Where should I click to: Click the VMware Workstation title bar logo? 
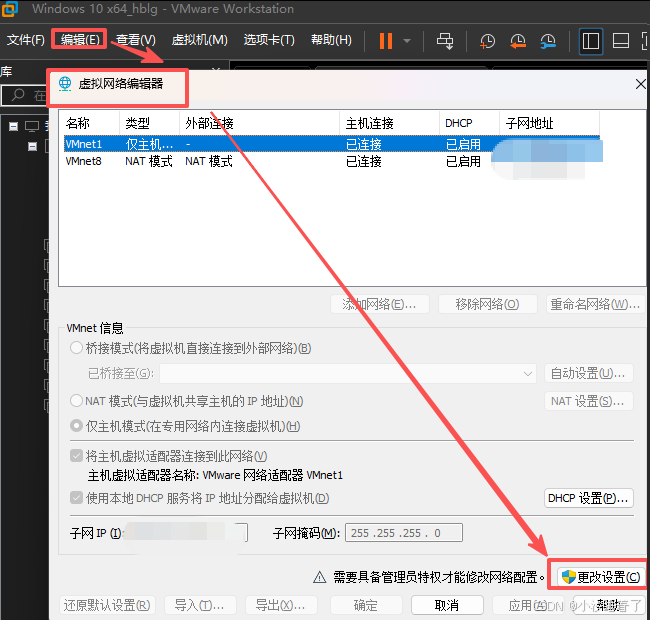click(x=9, y=9)
